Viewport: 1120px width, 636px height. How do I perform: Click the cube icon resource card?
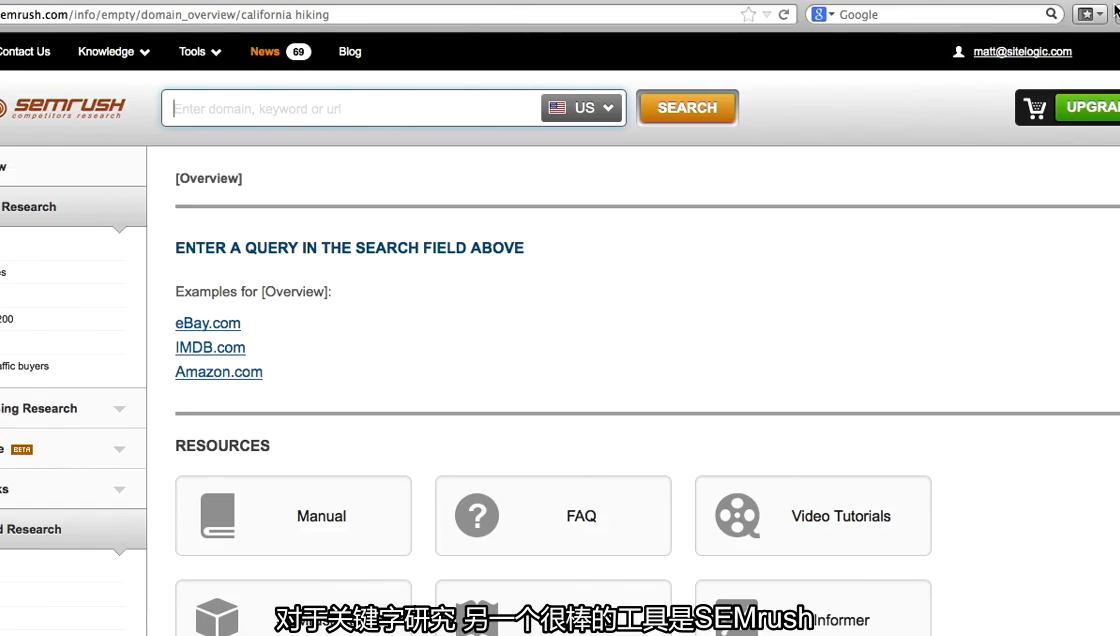(x=216, y=617)
